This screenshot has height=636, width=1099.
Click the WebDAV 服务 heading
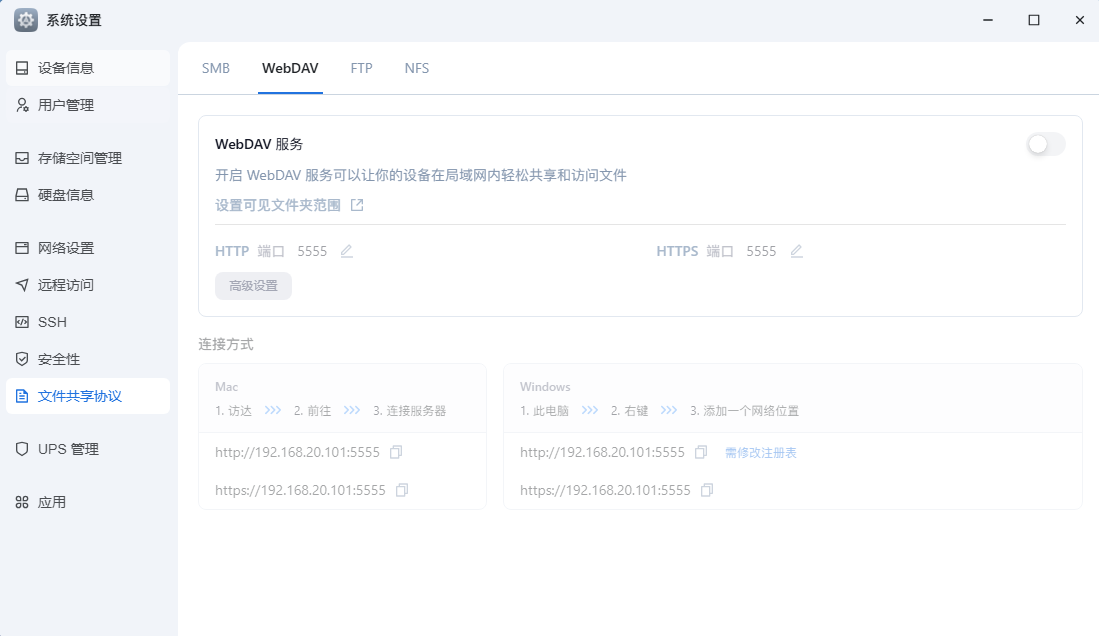[x=259, y=144]
